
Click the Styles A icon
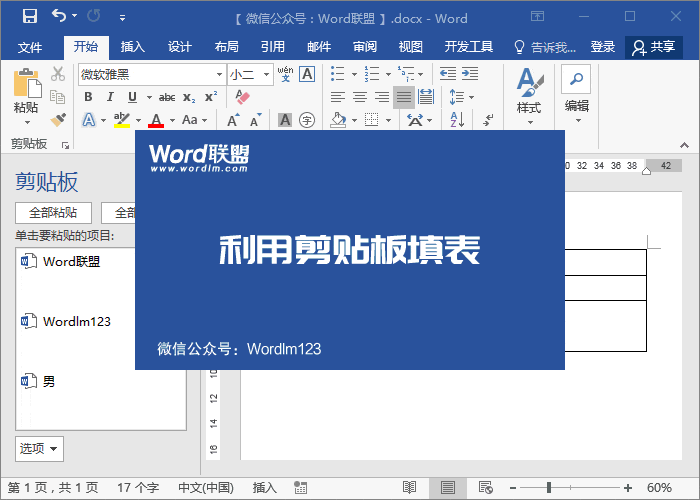pos(529,82)
